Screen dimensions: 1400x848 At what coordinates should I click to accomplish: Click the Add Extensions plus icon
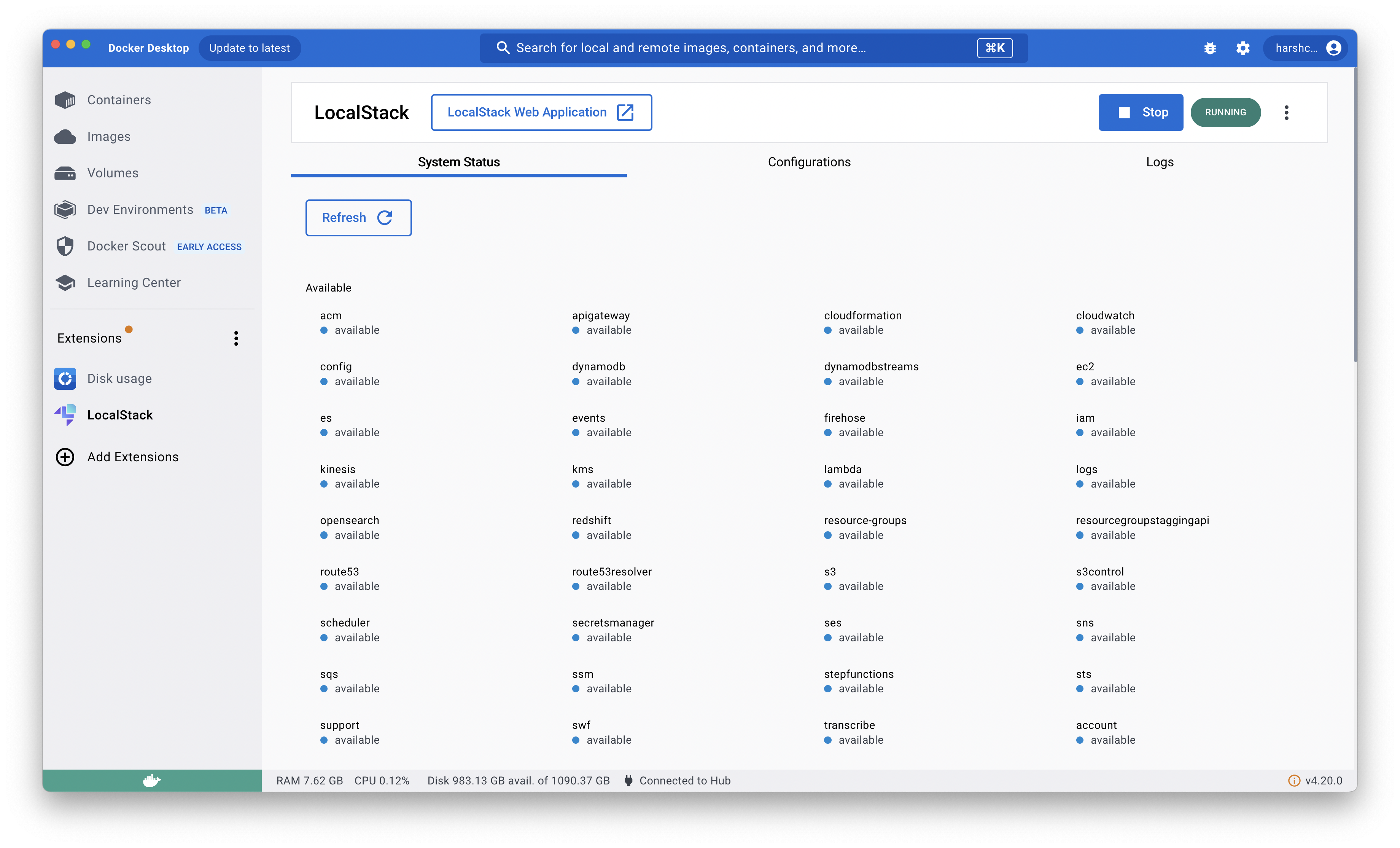click(x=65, y=456)
